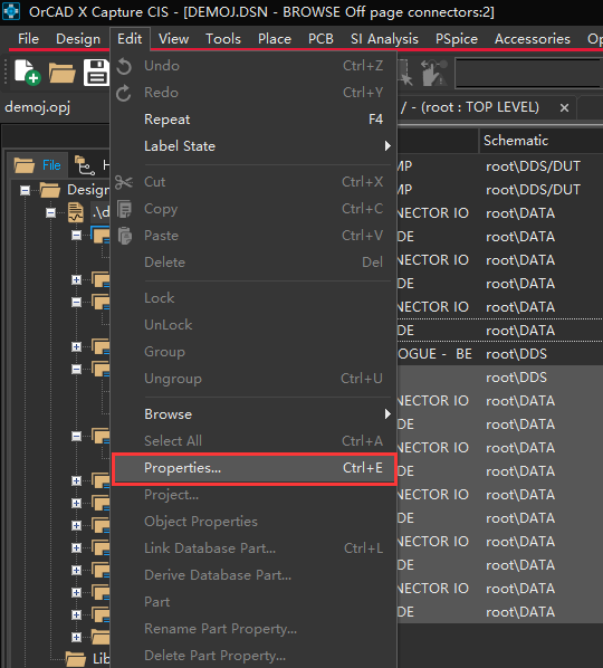Choose Rename Part Property... menu item

pyautogui.click(x=254, y=629)
